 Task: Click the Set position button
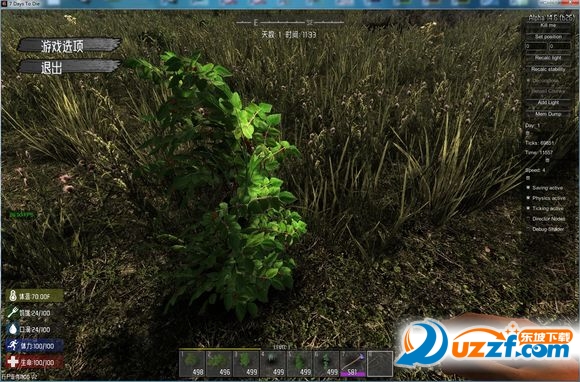click(x=548, y=37)
